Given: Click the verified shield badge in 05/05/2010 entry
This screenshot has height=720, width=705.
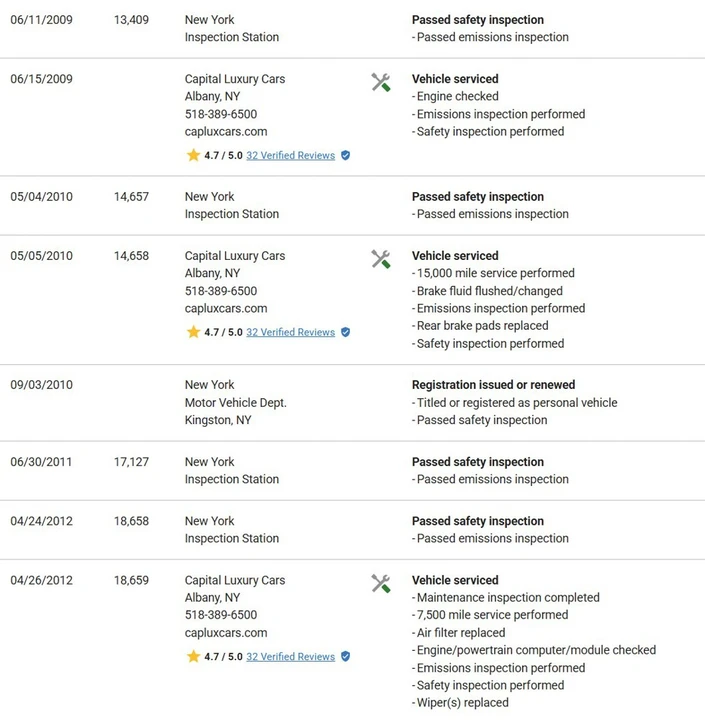Looking at the screenshot, I should tap(346, 332).
